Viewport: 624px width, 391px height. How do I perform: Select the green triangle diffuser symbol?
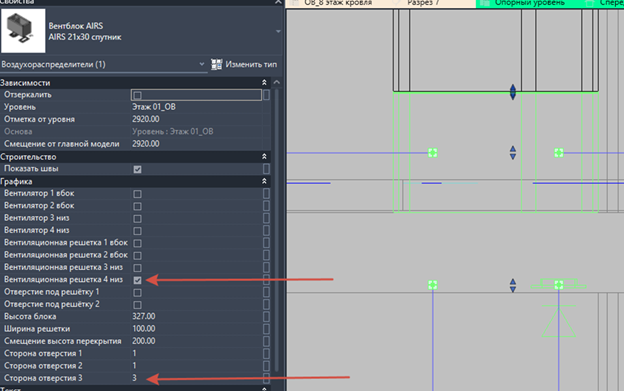[559, 321]
